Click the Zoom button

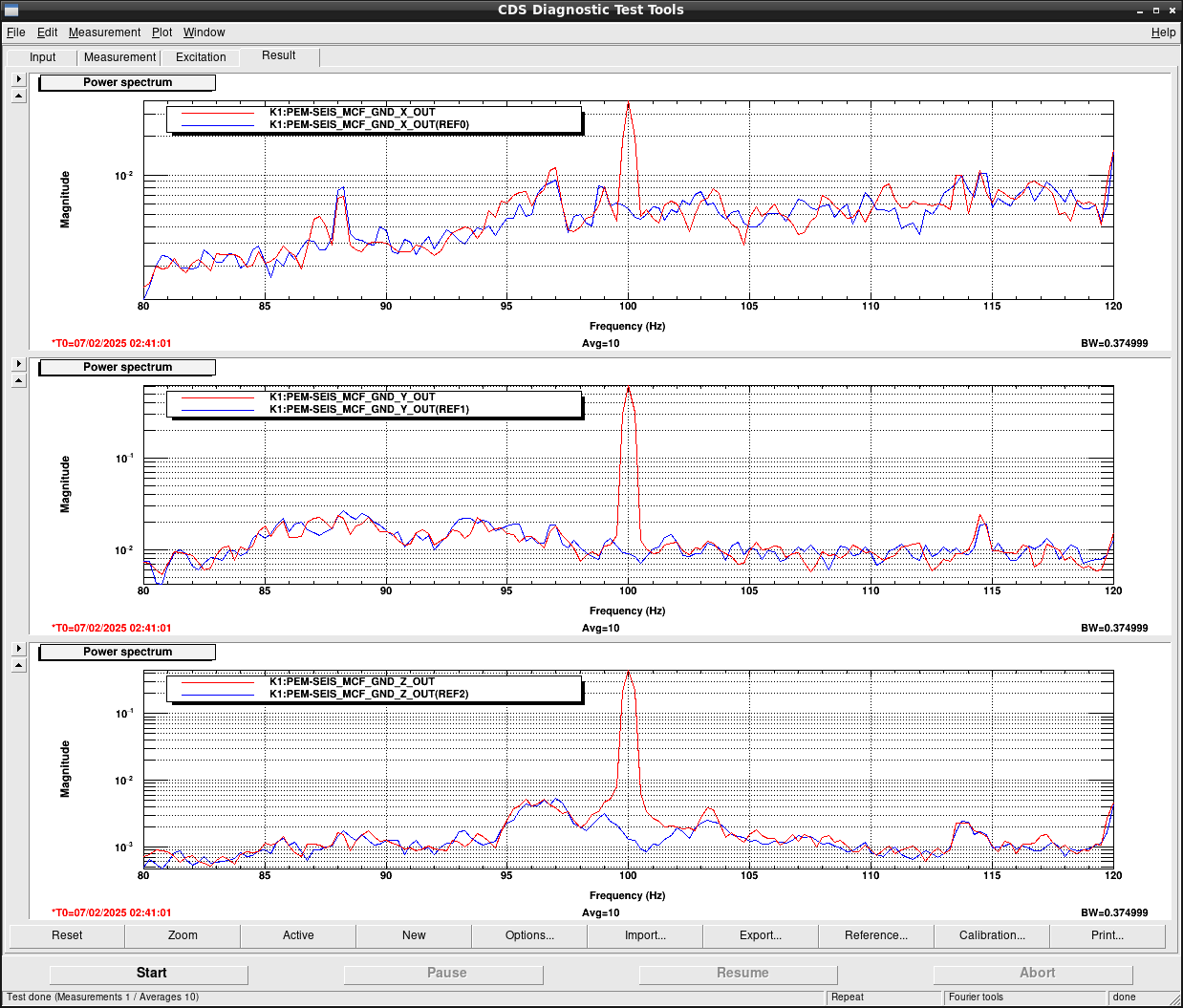(183, 935)
